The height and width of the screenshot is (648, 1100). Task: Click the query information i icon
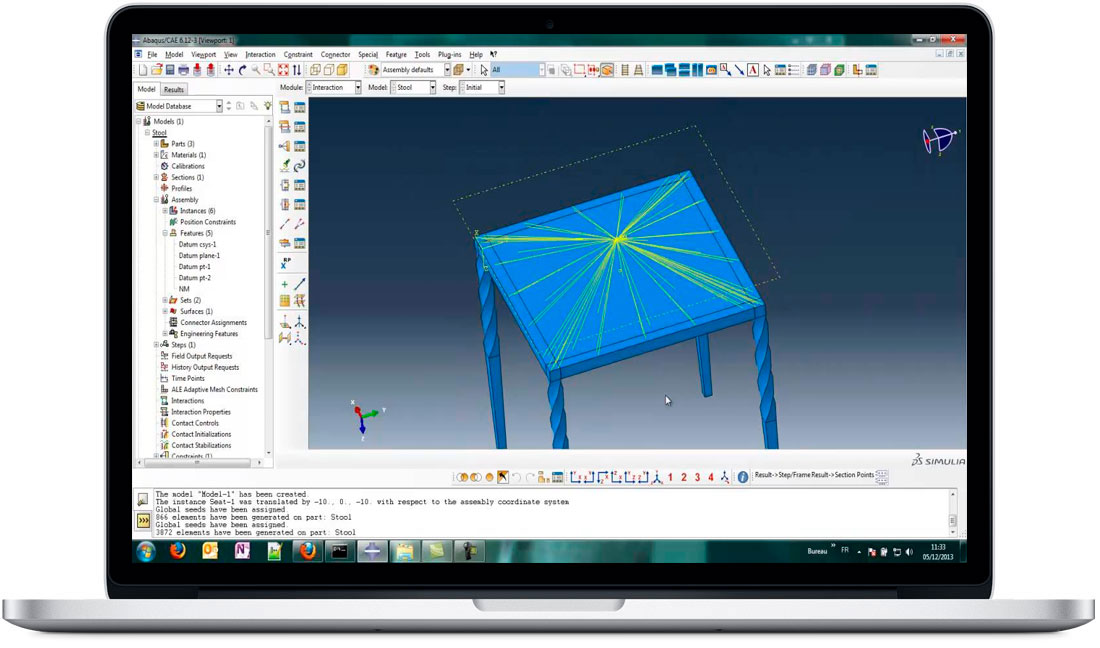pos(742,477)
